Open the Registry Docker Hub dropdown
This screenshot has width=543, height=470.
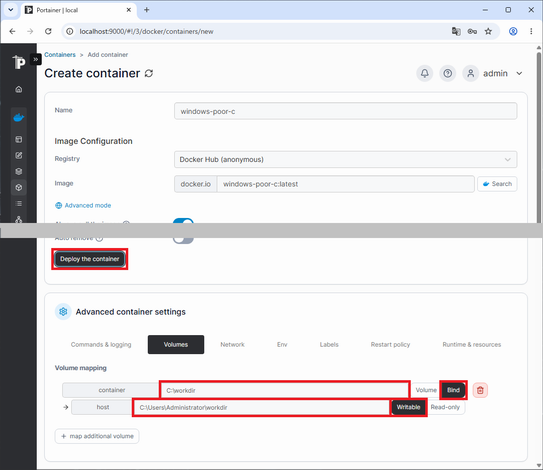coord(346,160)
